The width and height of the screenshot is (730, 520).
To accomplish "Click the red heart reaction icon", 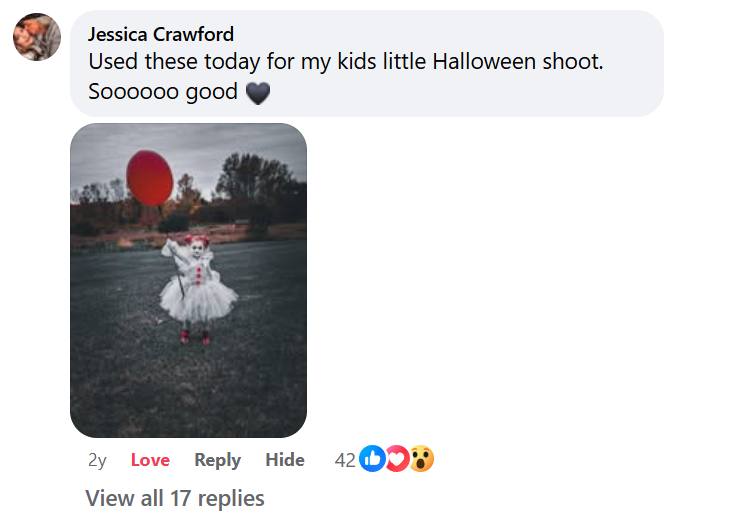I will pos(397,459).
